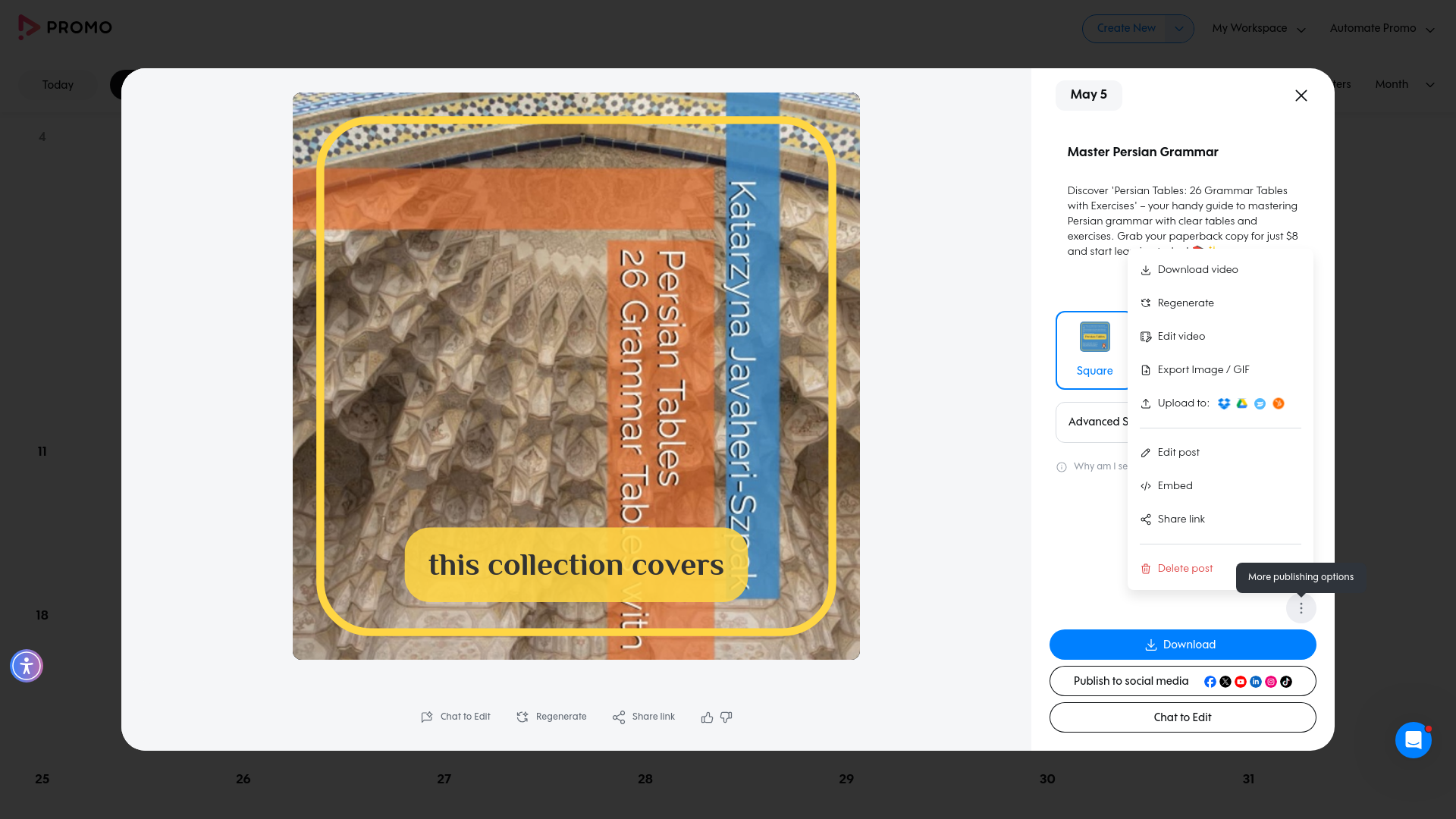Viewport: 1456px width, 819px height.
Task: Choose Regenerate from the options menu
Action: click(x=1220, y=303)
